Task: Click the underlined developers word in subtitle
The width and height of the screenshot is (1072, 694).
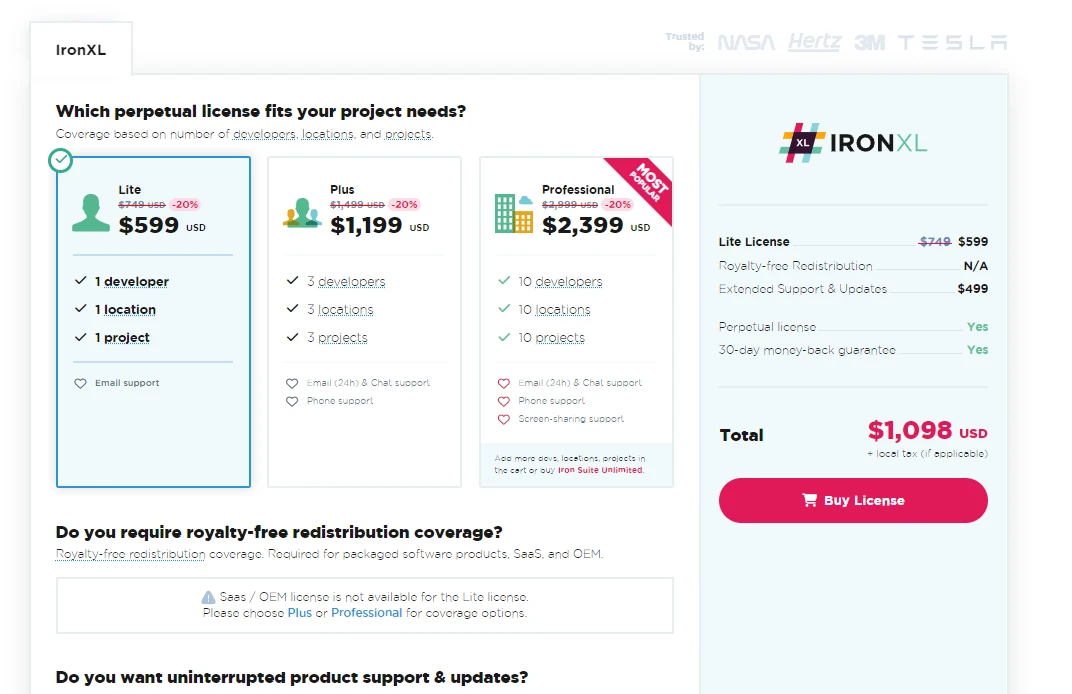Action: [264, 134]
